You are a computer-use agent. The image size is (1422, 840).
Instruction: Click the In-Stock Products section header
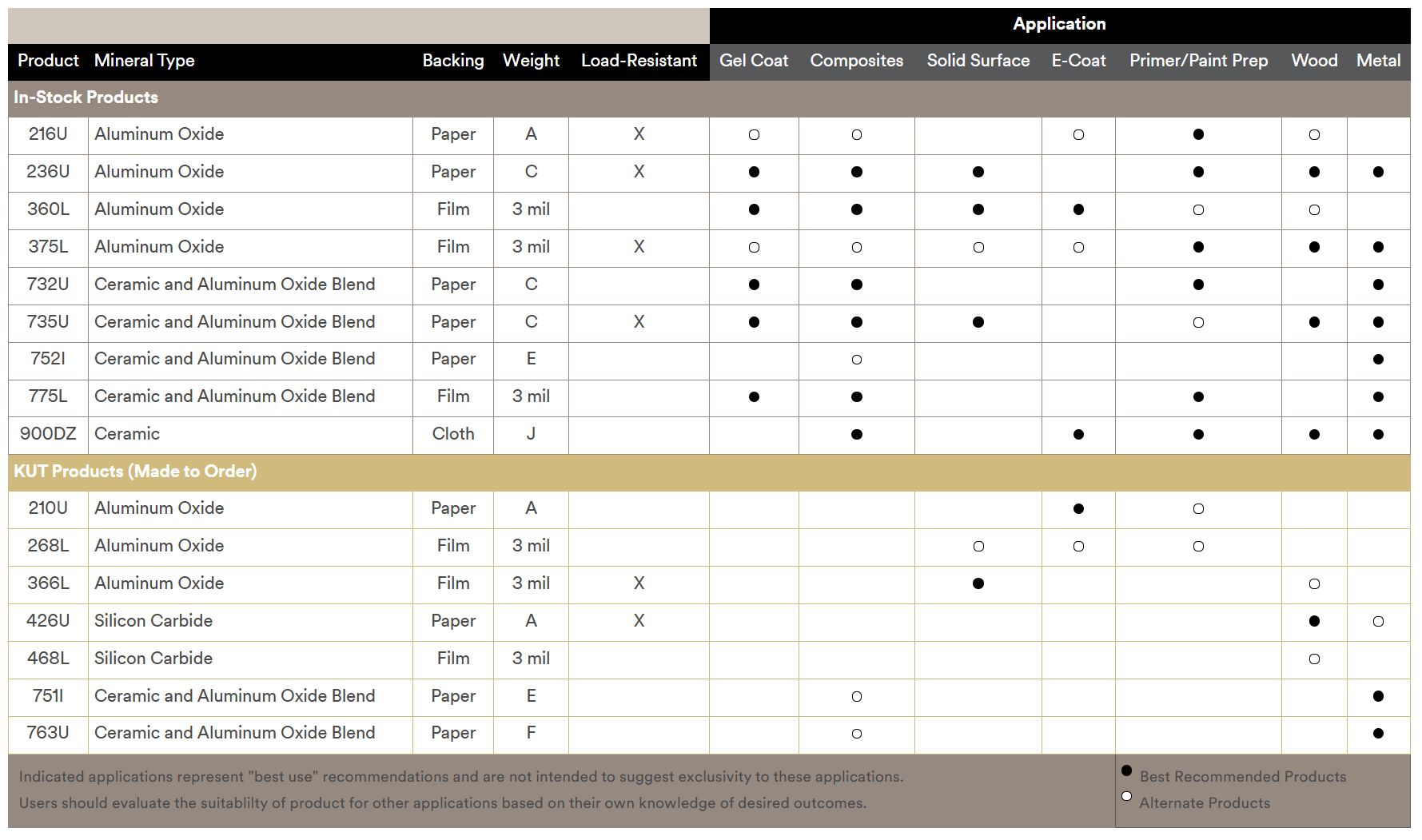[86, 98]
